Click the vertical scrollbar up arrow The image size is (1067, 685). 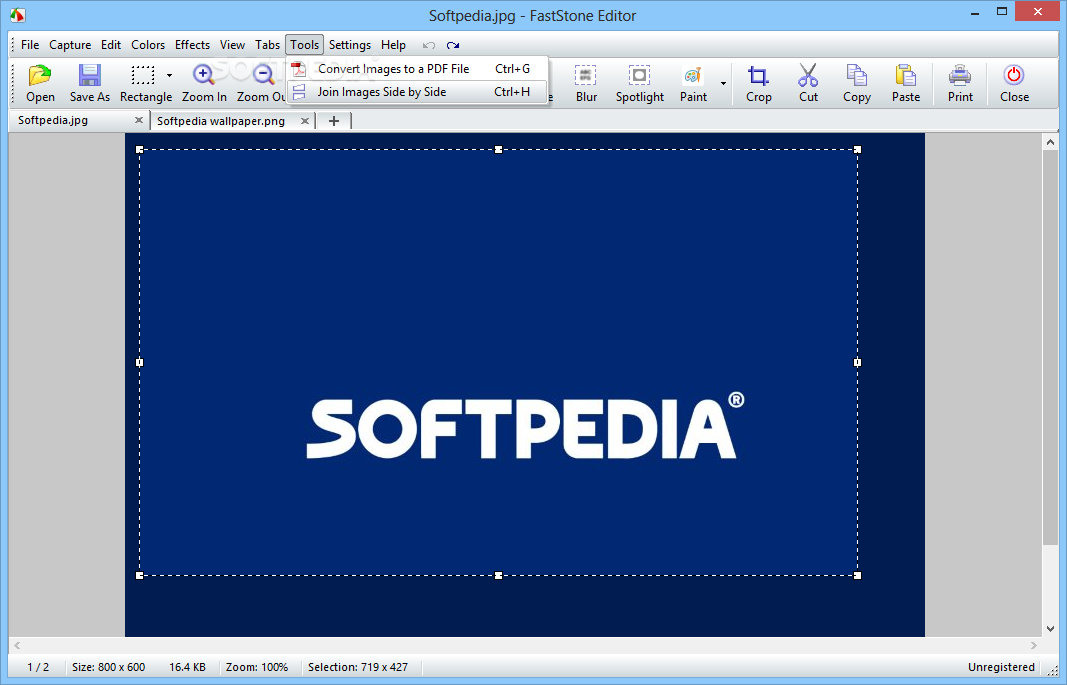click(x=1050, y=142)
